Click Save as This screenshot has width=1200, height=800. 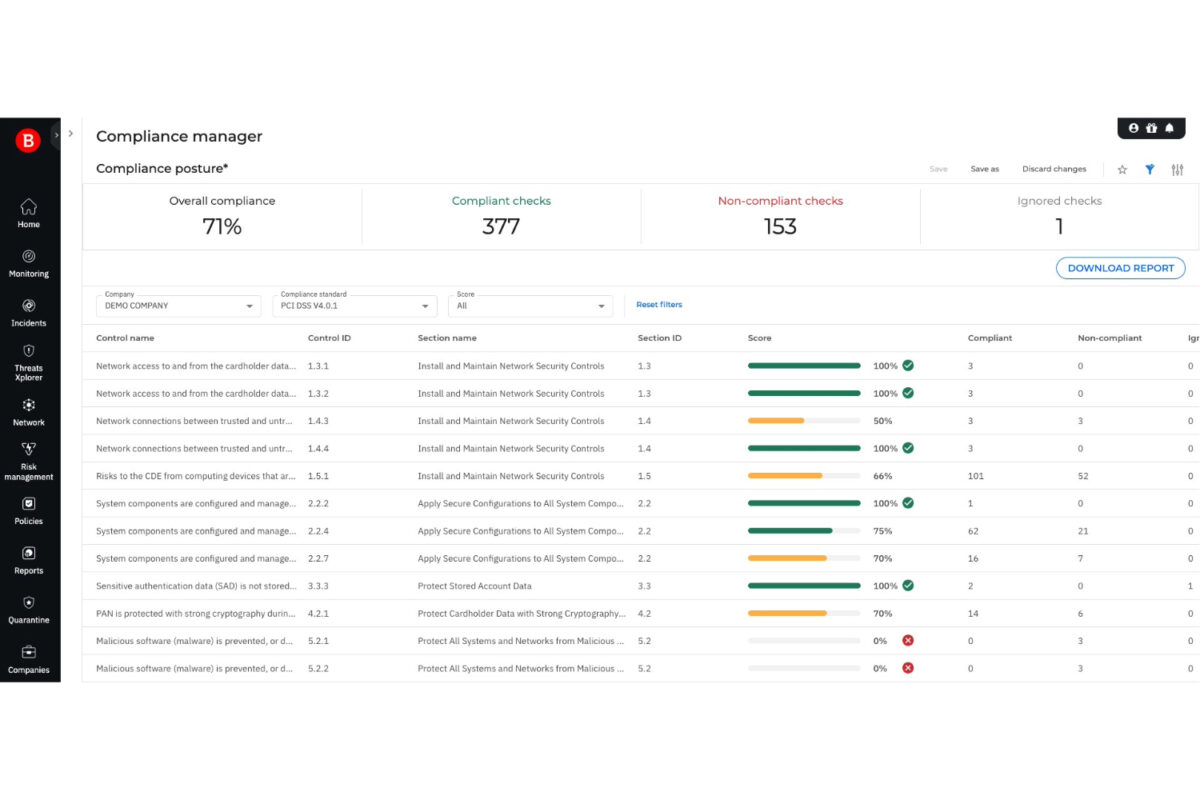click(985, 169)
